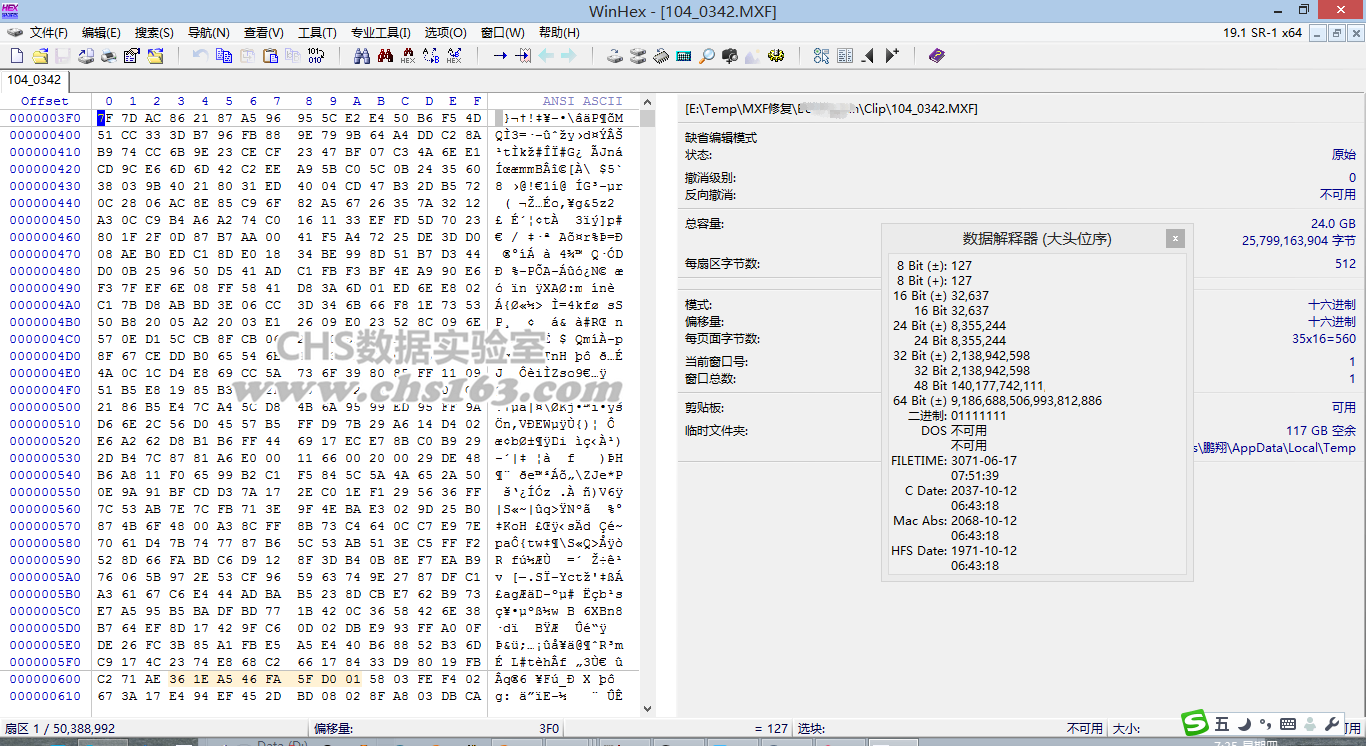Open the 文件(F) menu
This screenshot has width=1366, height=746.
click(49, 33)
